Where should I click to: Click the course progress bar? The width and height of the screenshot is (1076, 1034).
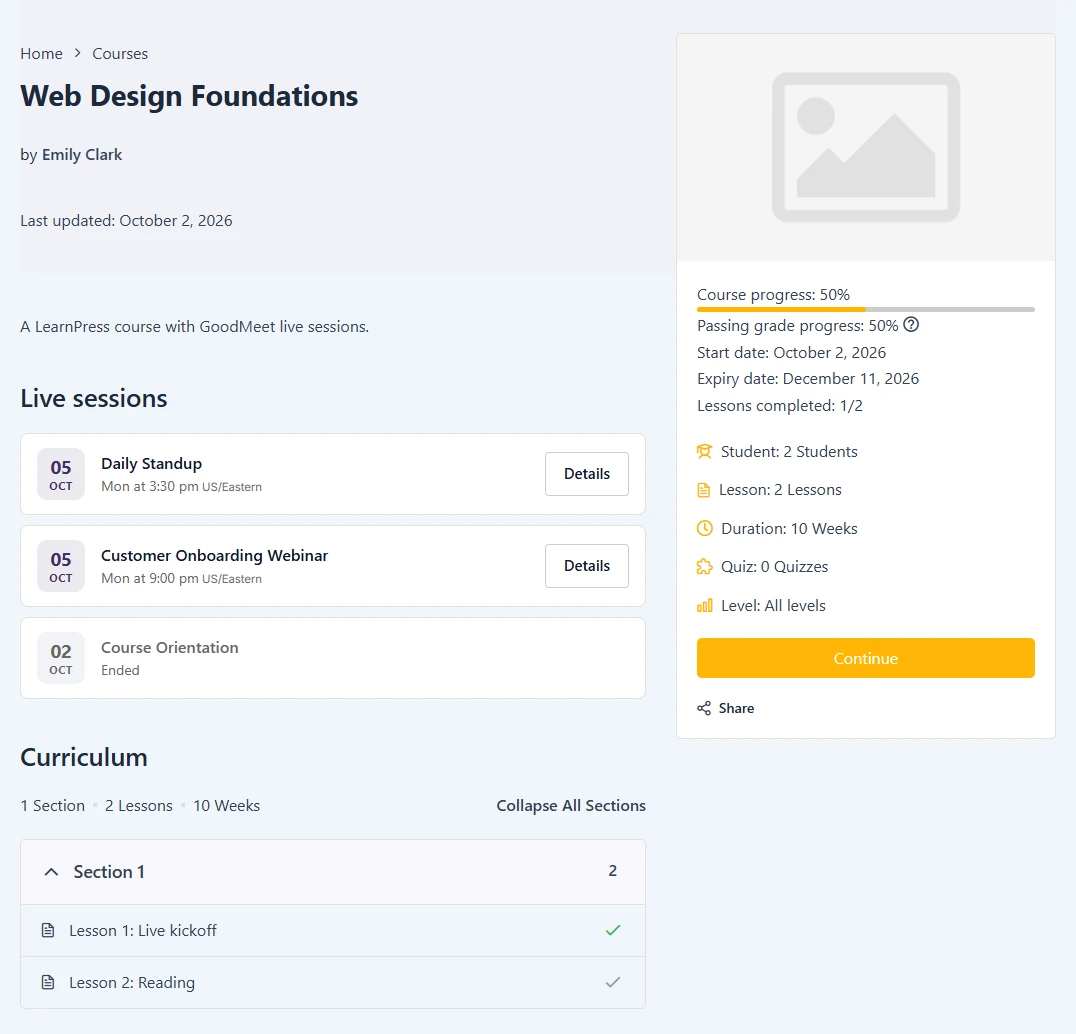tap(866, 309)
